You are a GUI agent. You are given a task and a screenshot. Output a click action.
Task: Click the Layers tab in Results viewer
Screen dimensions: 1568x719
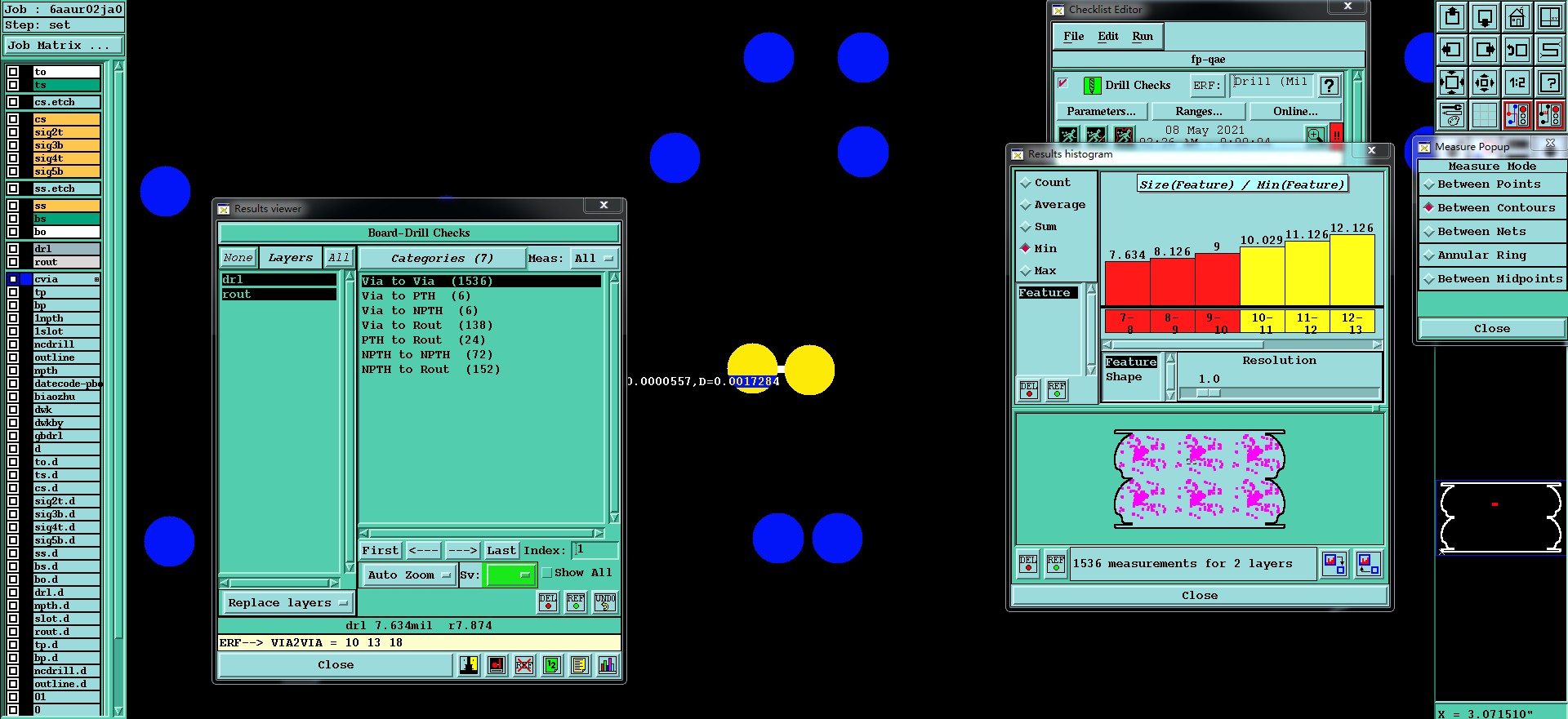291,258
